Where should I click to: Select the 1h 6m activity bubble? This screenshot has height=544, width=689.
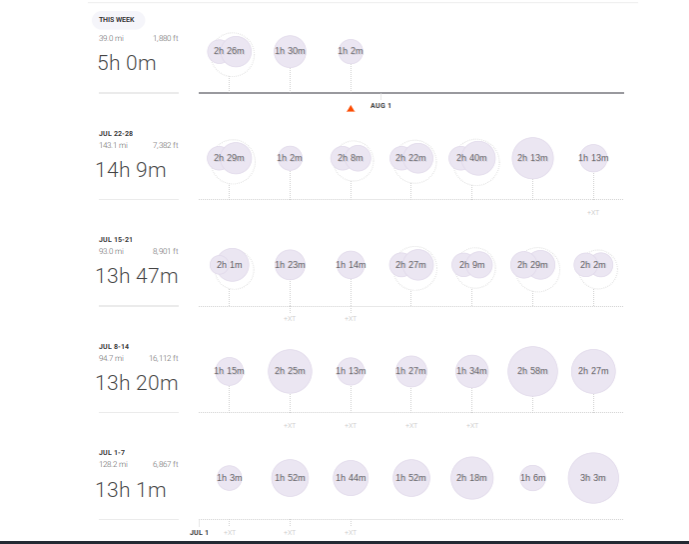(532, 478)
